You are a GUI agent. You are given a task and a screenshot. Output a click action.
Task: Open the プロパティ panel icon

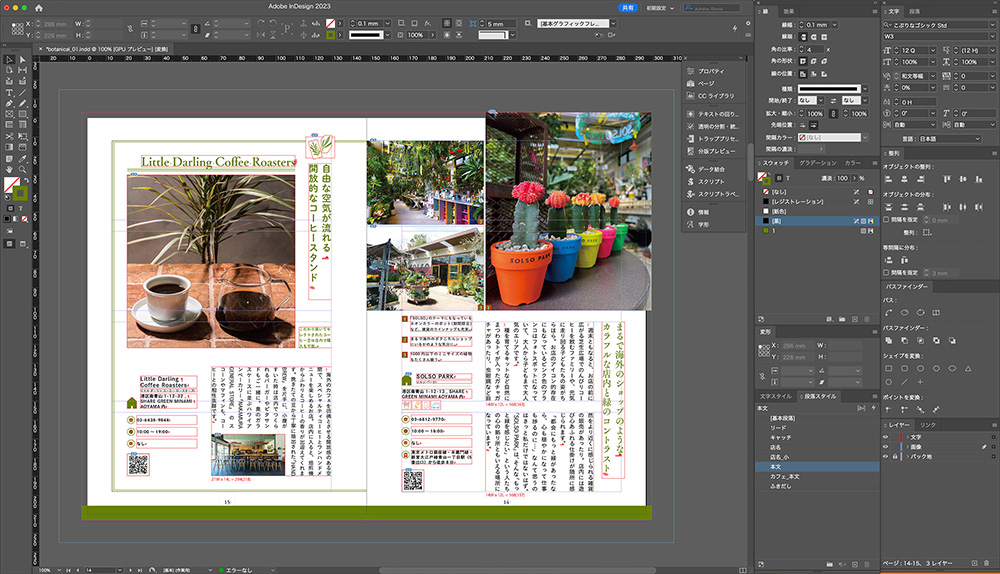tap(691, 71)
